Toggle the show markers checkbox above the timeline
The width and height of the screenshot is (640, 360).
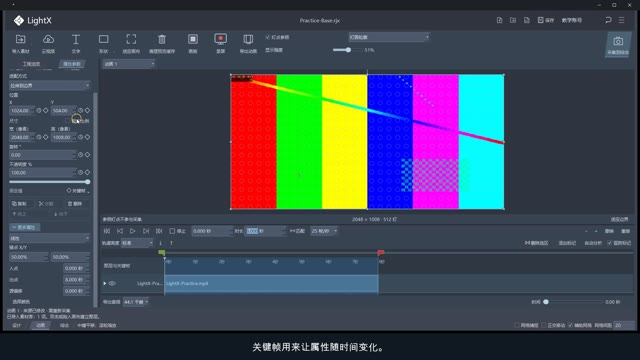[609, 243]
